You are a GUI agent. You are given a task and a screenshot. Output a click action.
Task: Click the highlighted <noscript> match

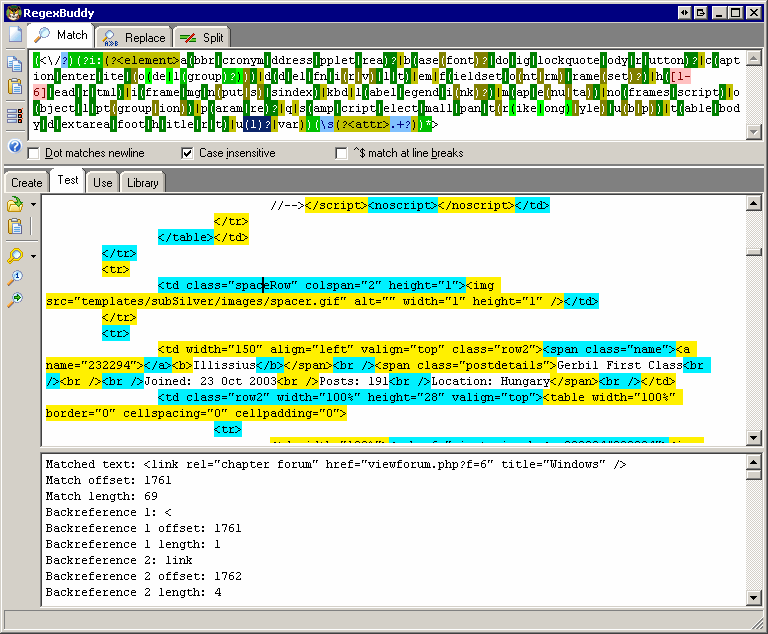tap(403, 205)
